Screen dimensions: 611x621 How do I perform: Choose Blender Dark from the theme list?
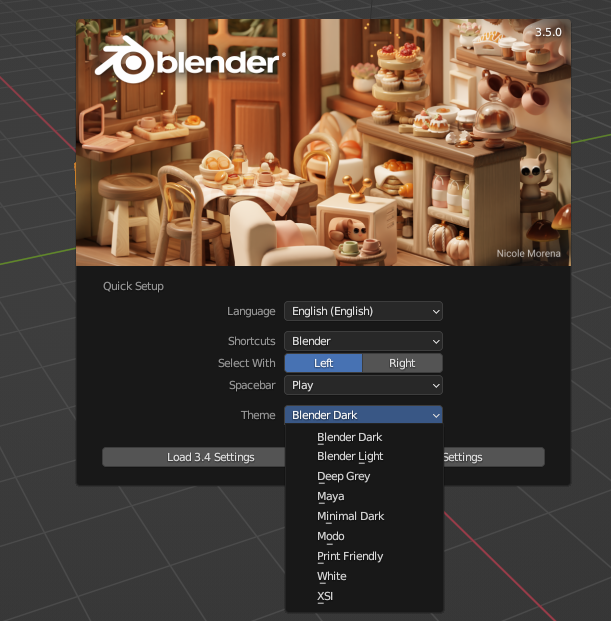tap(364, 437)
